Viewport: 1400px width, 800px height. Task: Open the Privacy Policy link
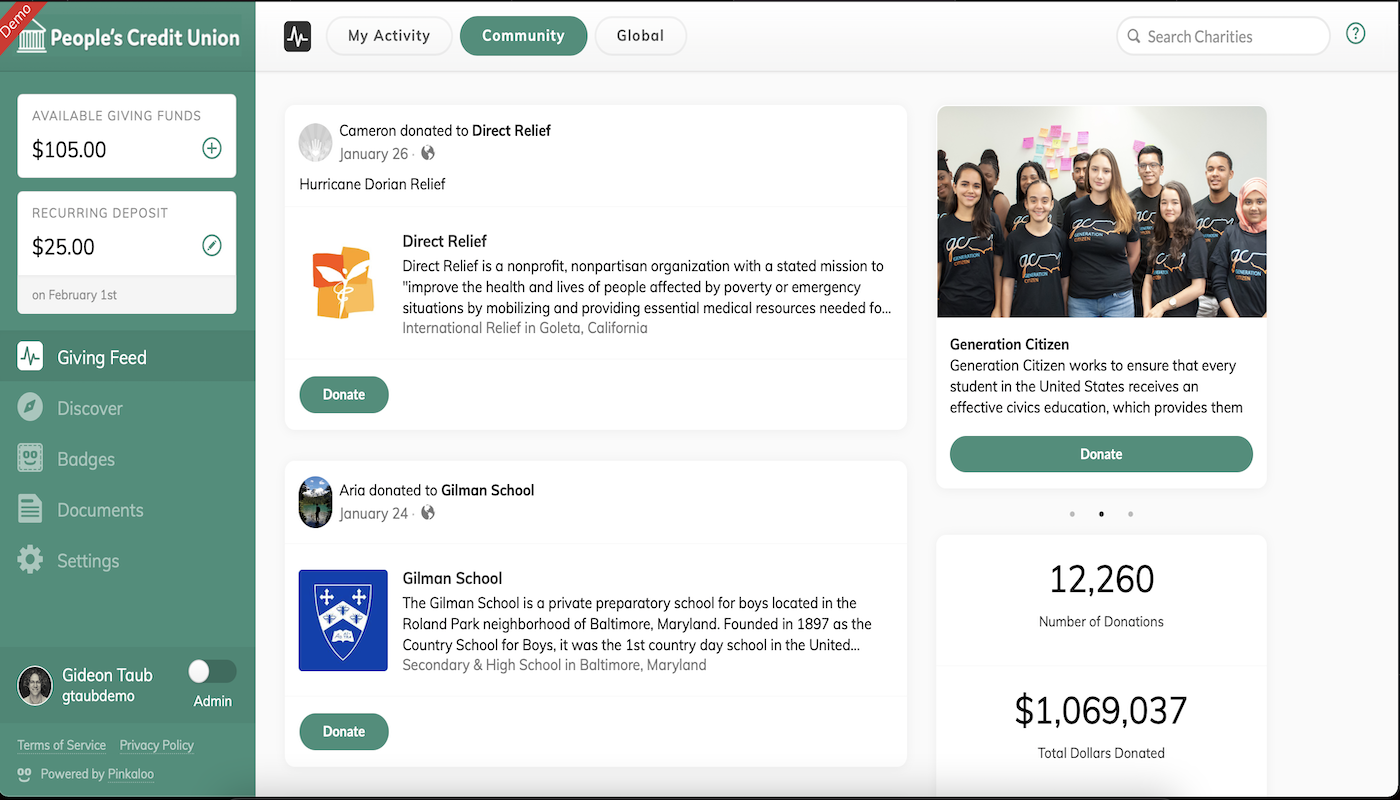[x=157, y=745]
